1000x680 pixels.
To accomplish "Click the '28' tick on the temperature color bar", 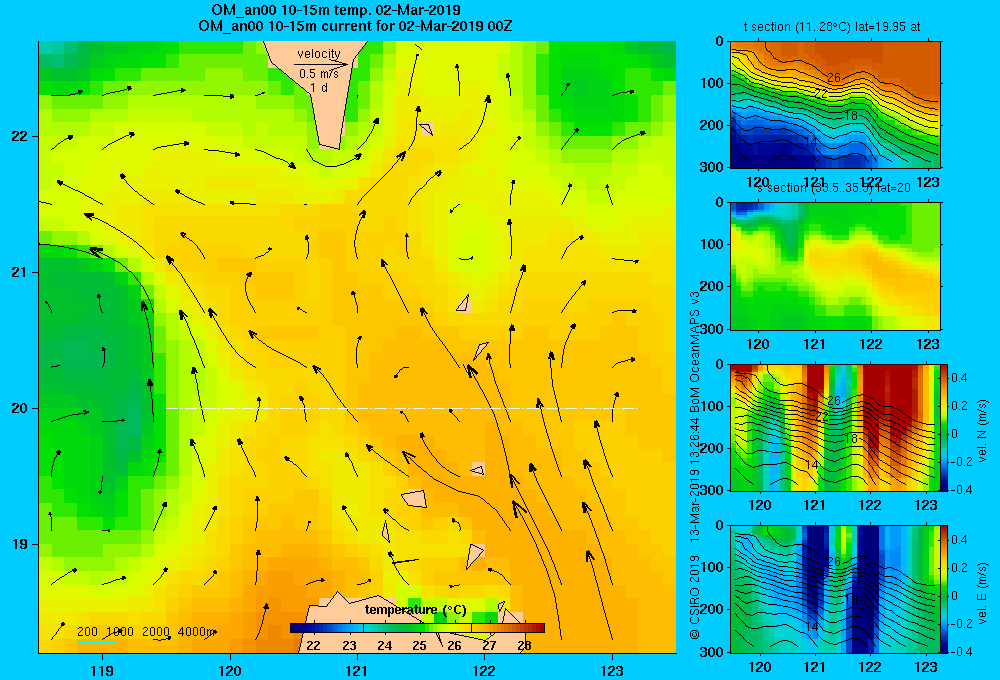I will click(x=524, y=646).
